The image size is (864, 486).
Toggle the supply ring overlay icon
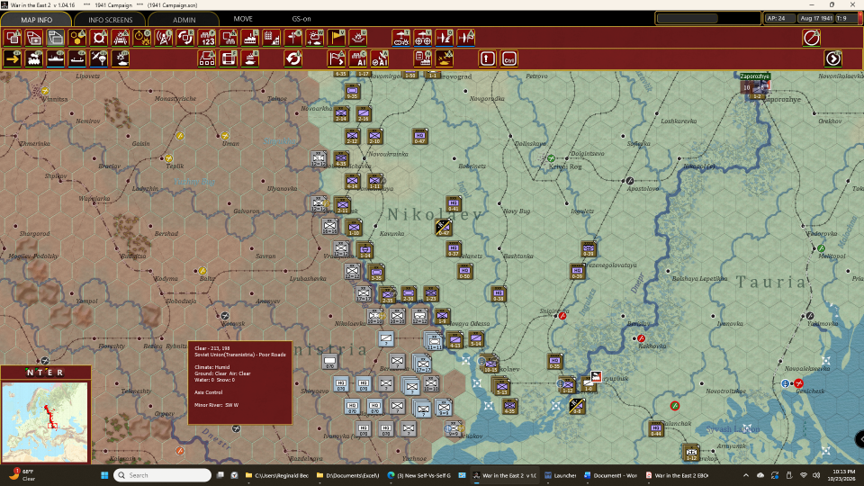pos(99,38)
